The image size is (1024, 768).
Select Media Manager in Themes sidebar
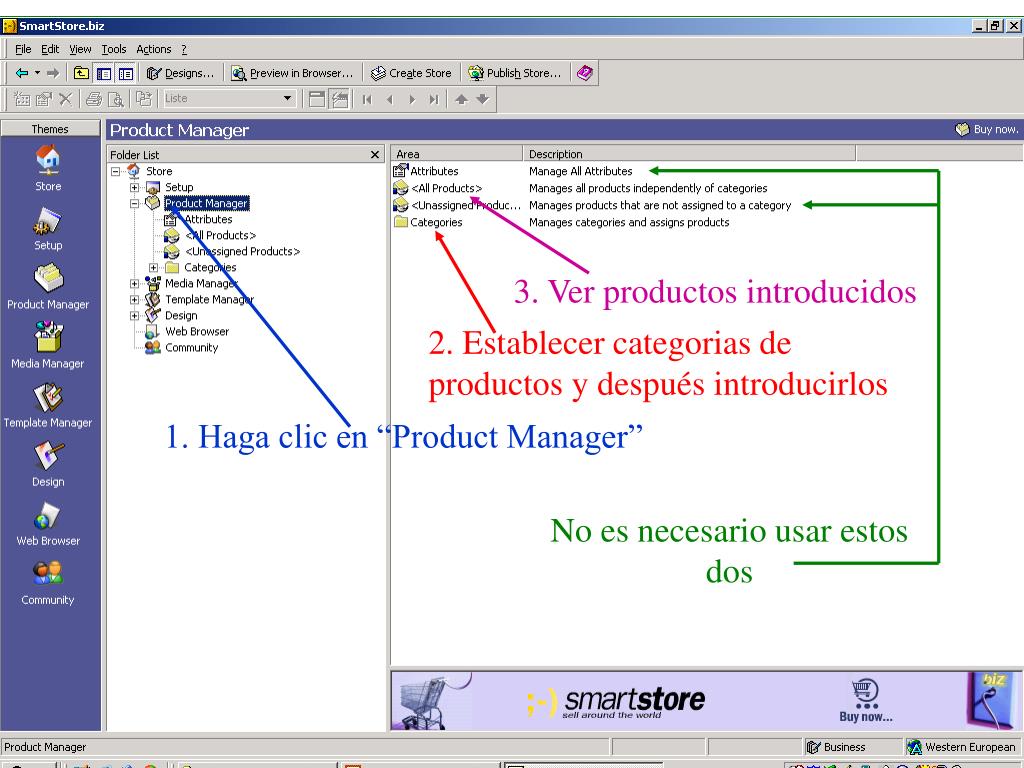point(48,345)
